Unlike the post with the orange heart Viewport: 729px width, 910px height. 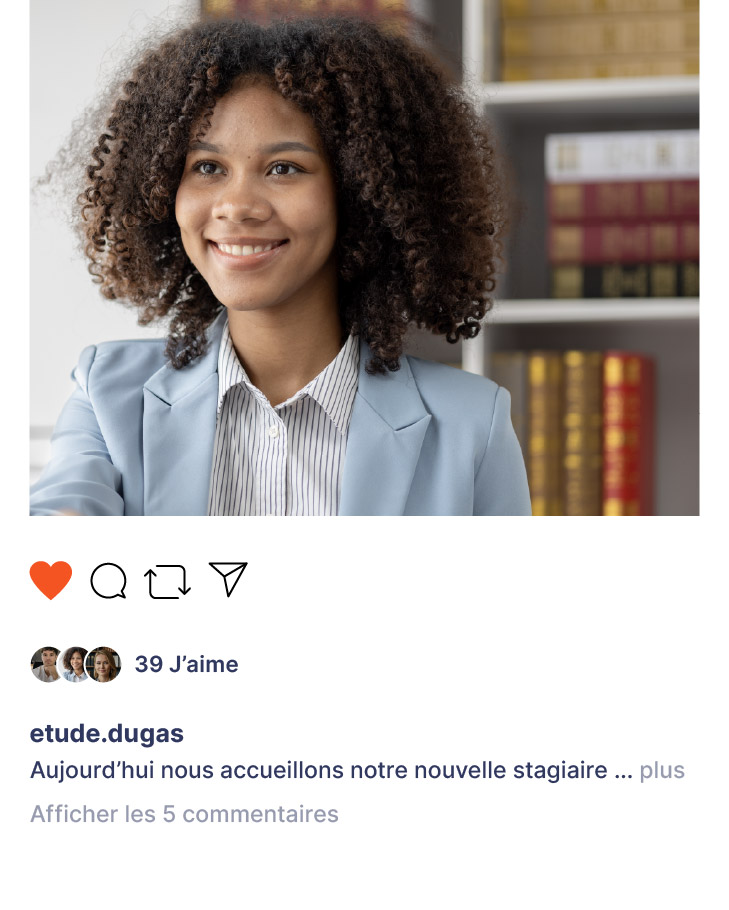(51, 580)
